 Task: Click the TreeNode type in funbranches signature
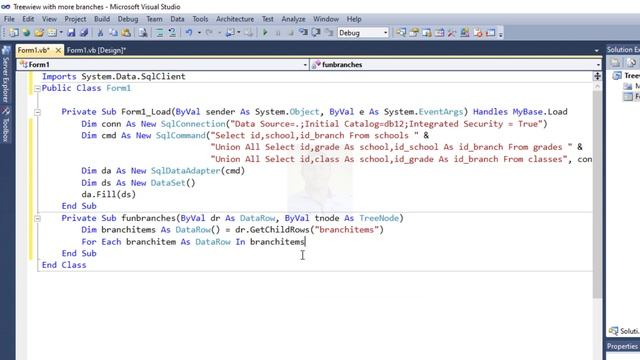379,218
